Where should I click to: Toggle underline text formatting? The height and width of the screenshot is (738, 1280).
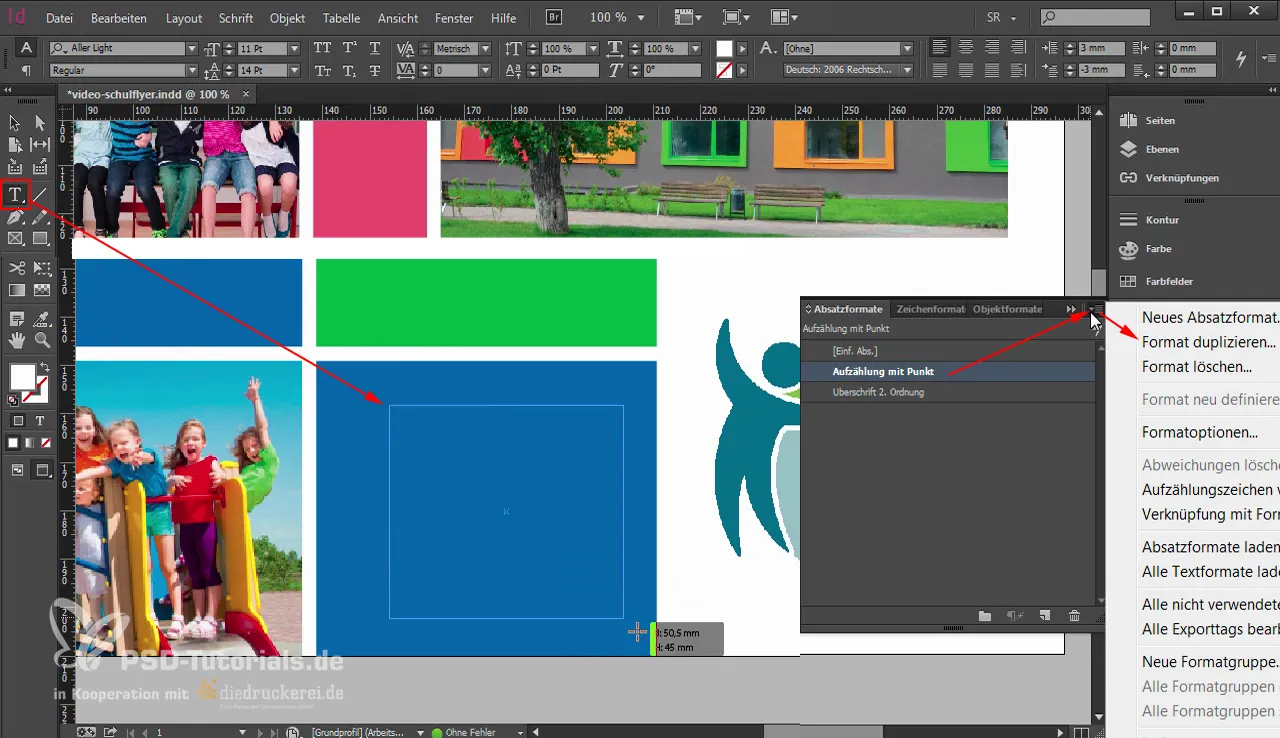(374, 49)
